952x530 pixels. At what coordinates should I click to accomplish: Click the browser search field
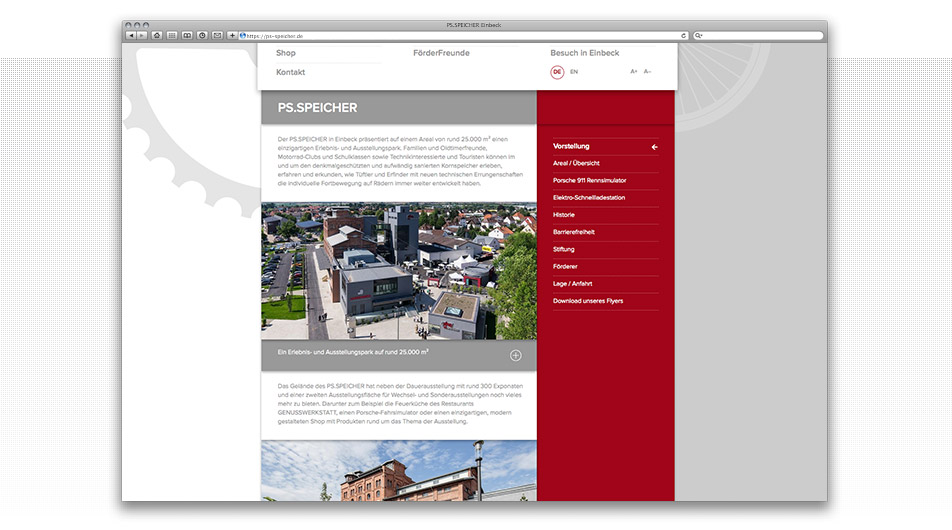click(758, 35)
